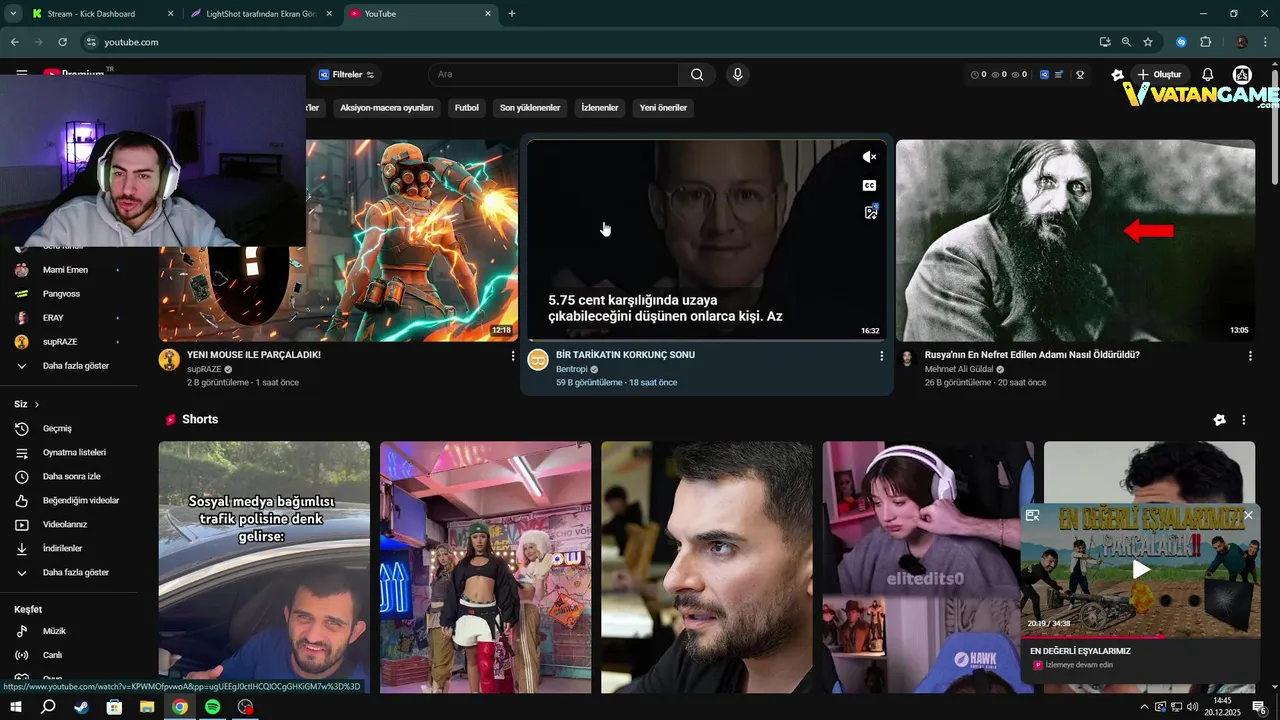This screenshot has height=720, width=1280.
Task: Focus the Ara search field
Action: (x=555, y=74)
